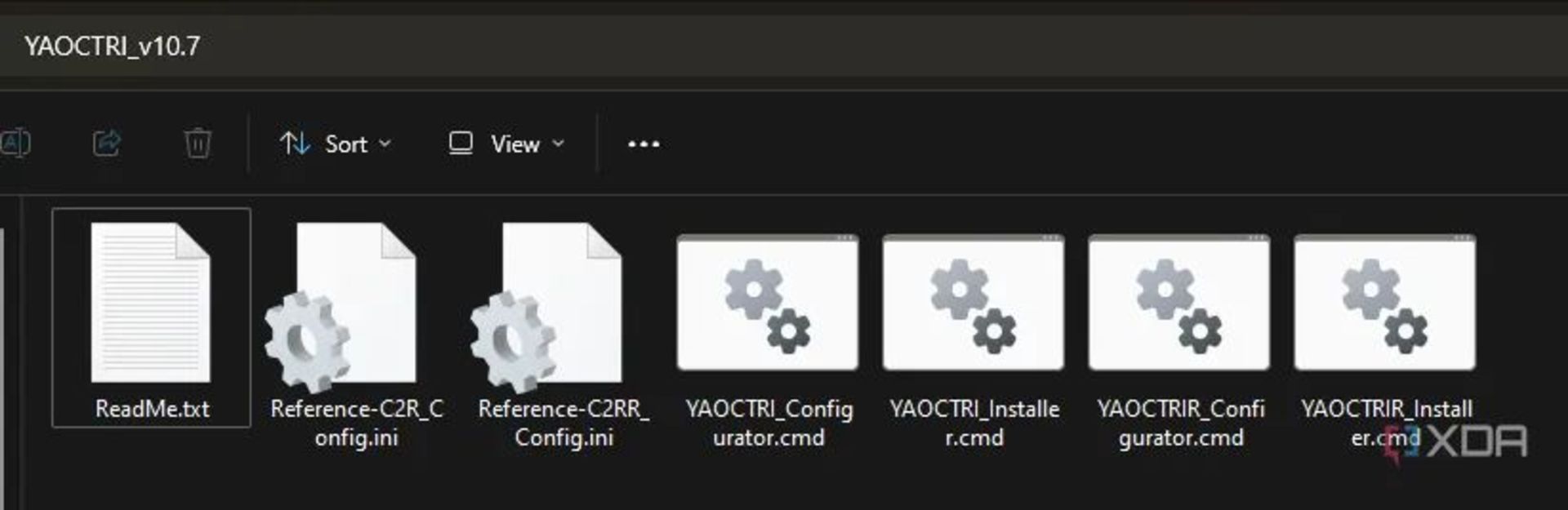Viewport: 1568px width, 510px height.
Task: Click the YAOCTRI_Installer.cmd file name label
Action: tap(974, 423)
